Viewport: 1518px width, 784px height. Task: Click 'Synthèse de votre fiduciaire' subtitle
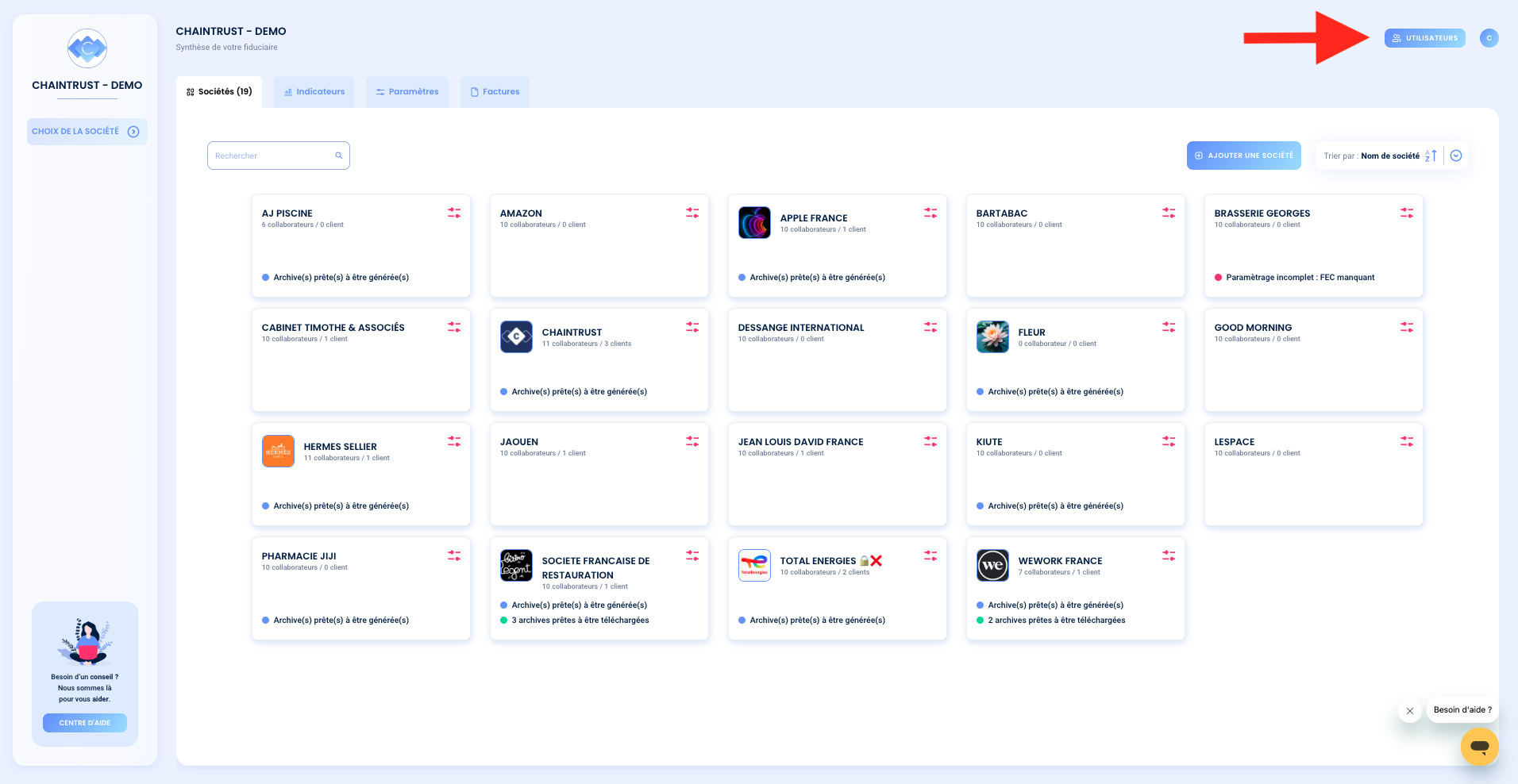point(227,48)
